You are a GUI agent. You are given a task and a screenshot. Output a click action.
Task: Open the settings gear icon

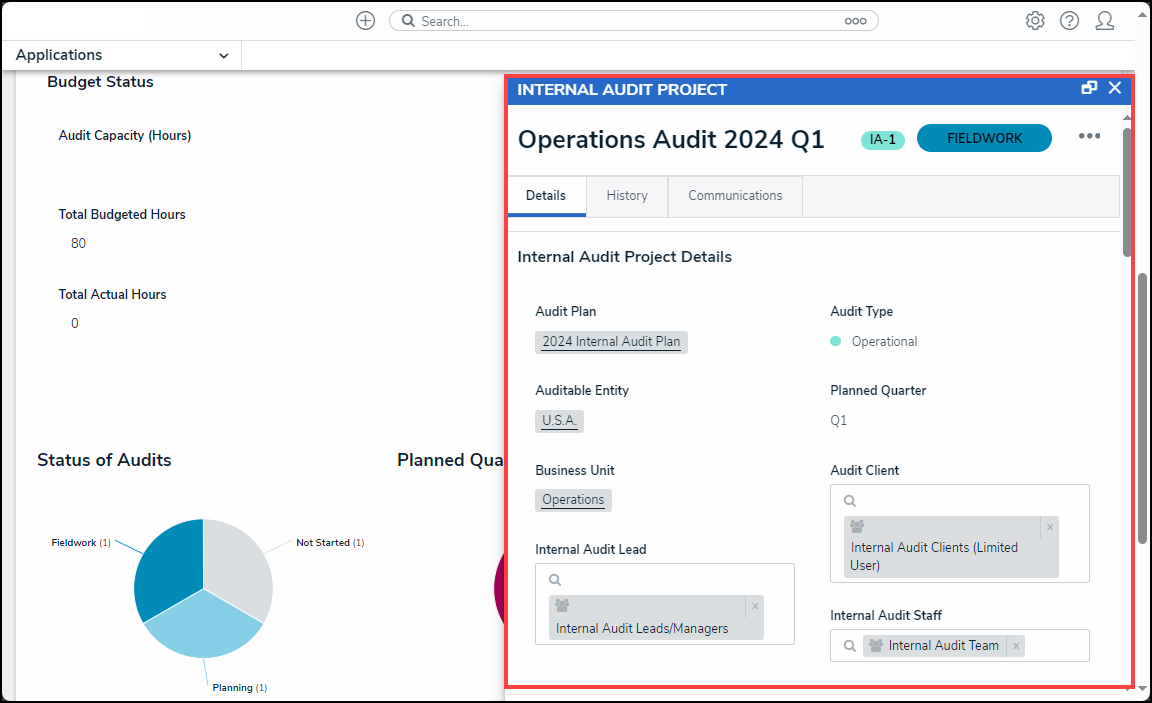tap(1035, 21)
